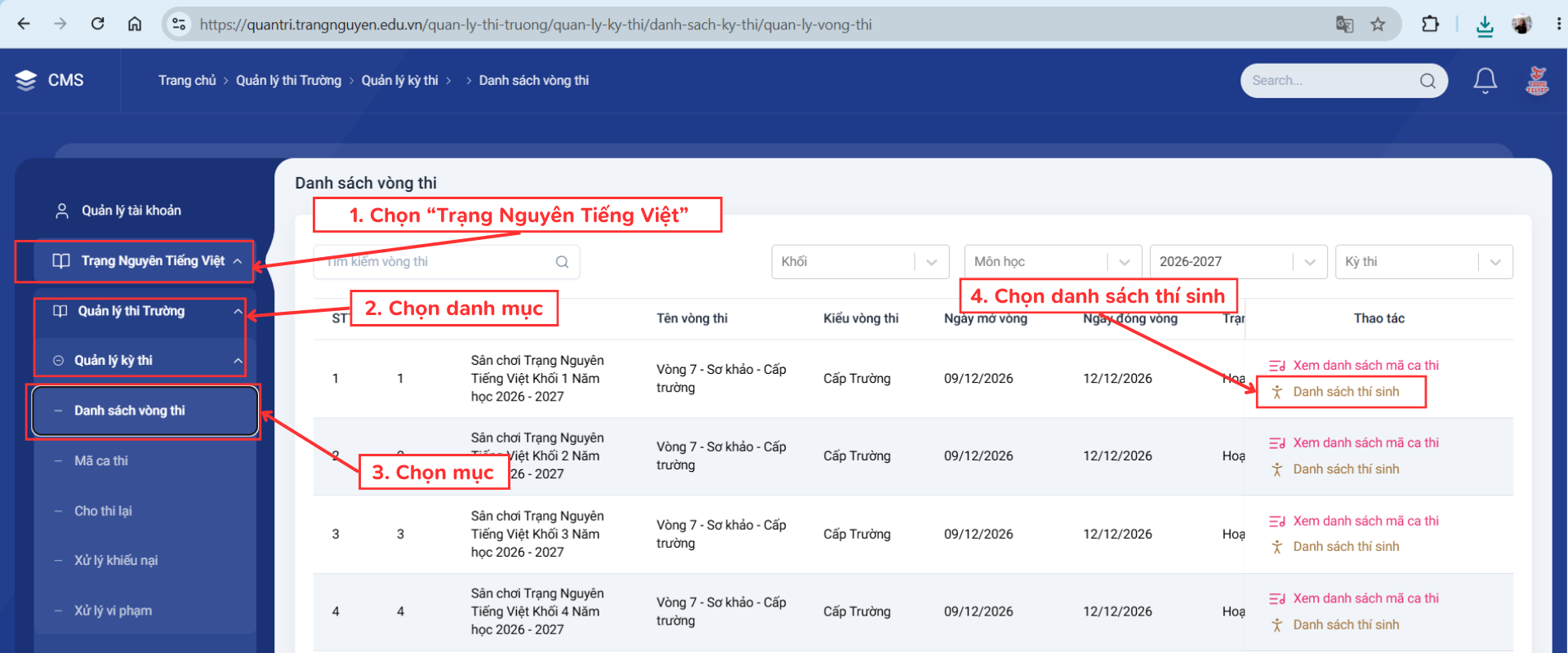1568x653 pixels.
Task: Open the Khối dropdown
Action: pos(860,262)
